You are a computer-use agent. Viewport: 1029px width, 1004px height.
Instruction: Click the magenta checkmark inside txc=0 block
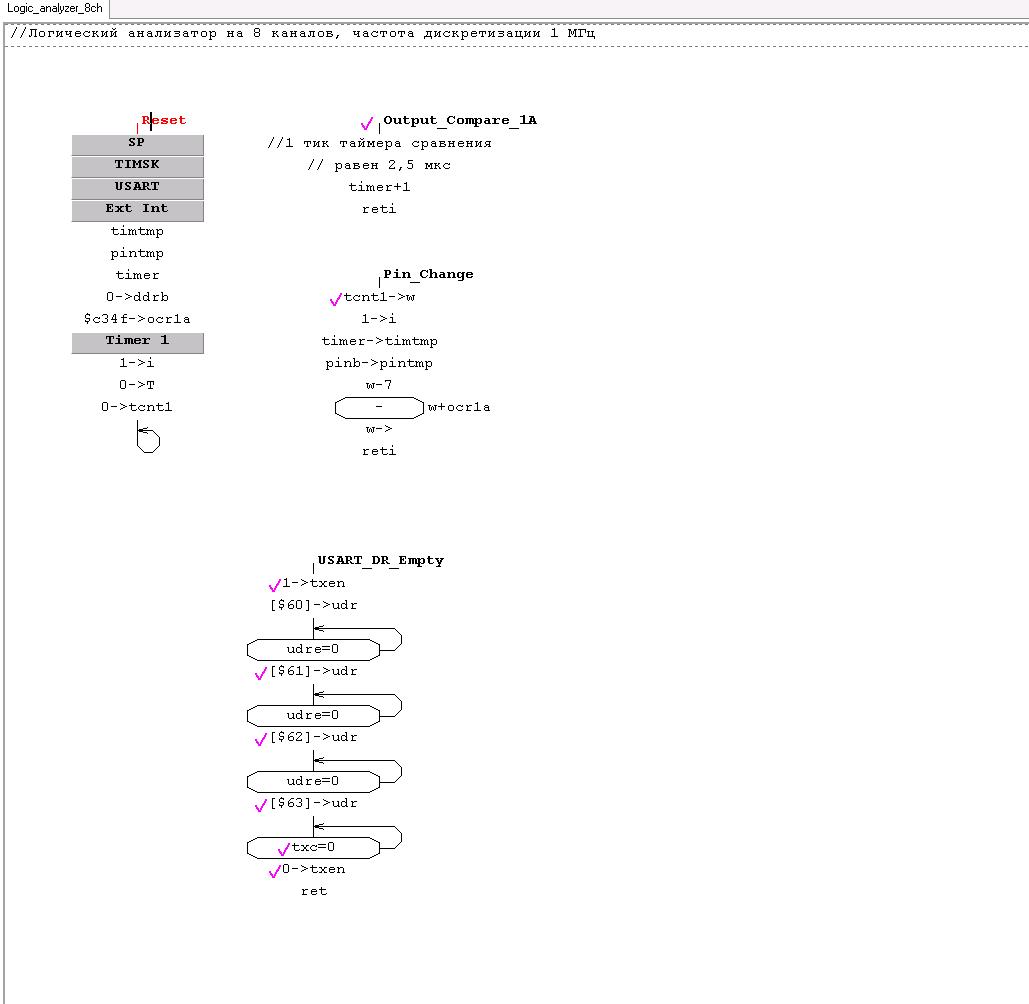[x=284, y=850]
